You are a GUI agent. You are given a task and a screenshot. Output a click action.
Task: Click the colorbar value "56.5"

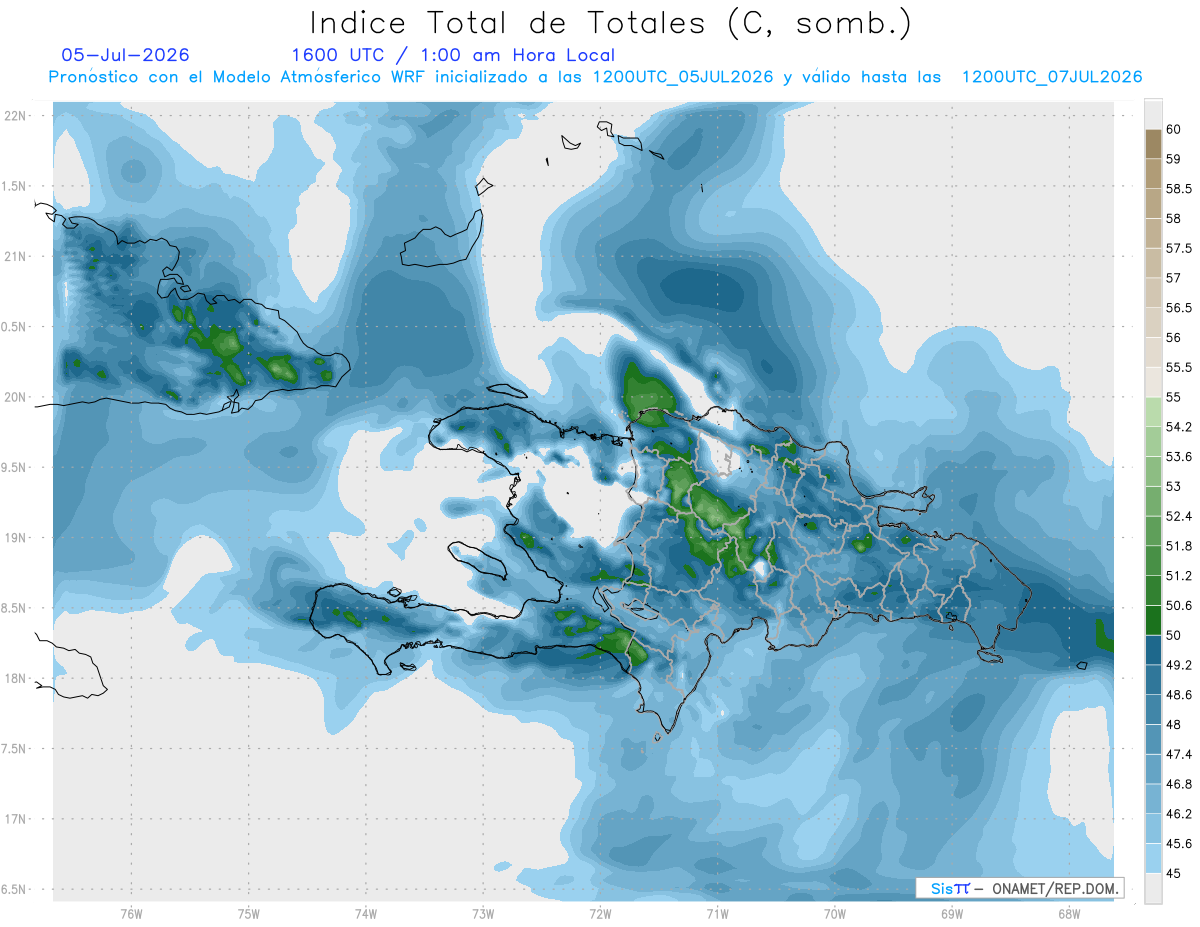1178,307
